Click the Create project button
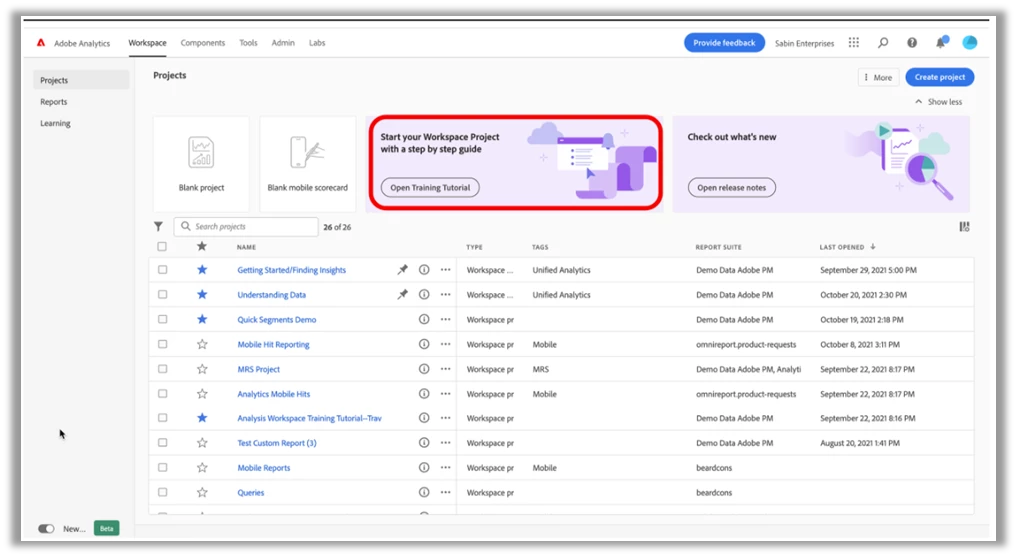1017x557 pixels. [x=940, y=77]
